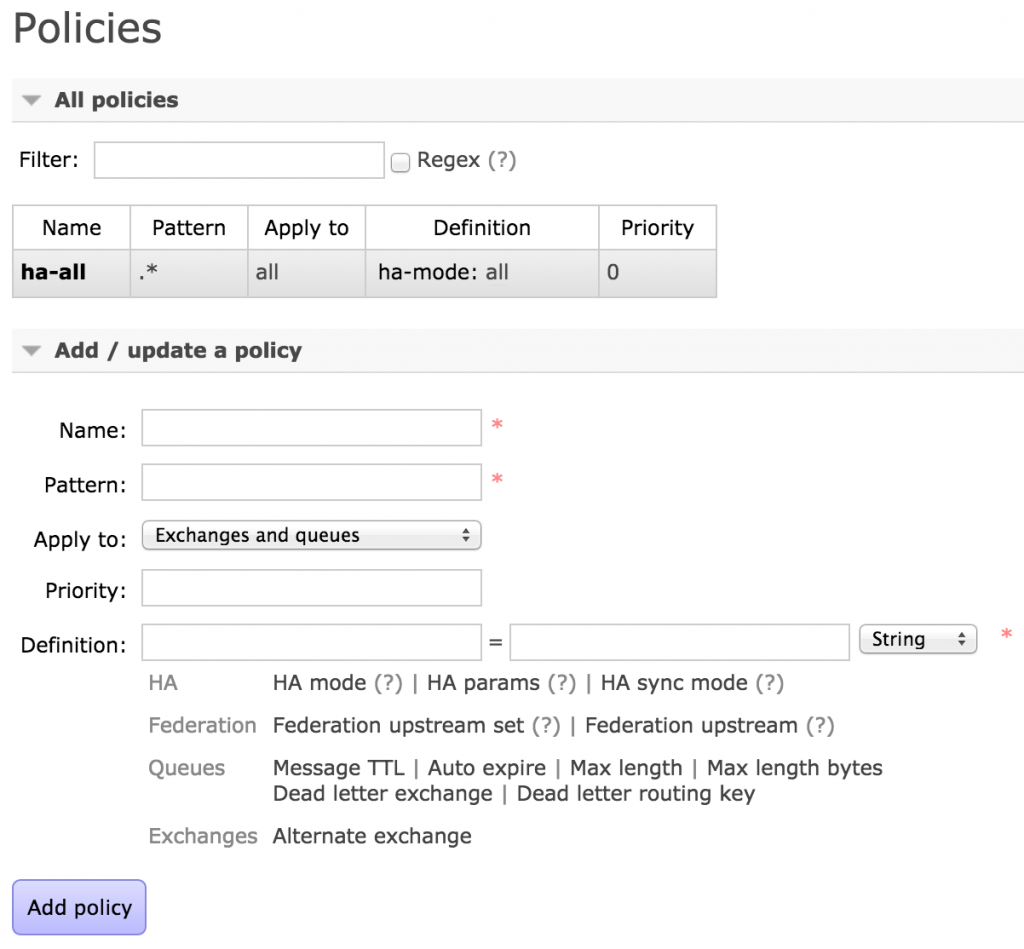Open the Apply to dropdown
Image resolution: width=1024 pixels, height=949 pixels.
point(311,536)
